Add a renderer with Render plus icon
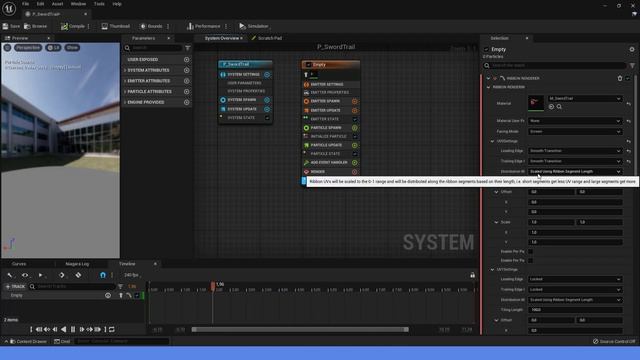 [x=355, y=172]
